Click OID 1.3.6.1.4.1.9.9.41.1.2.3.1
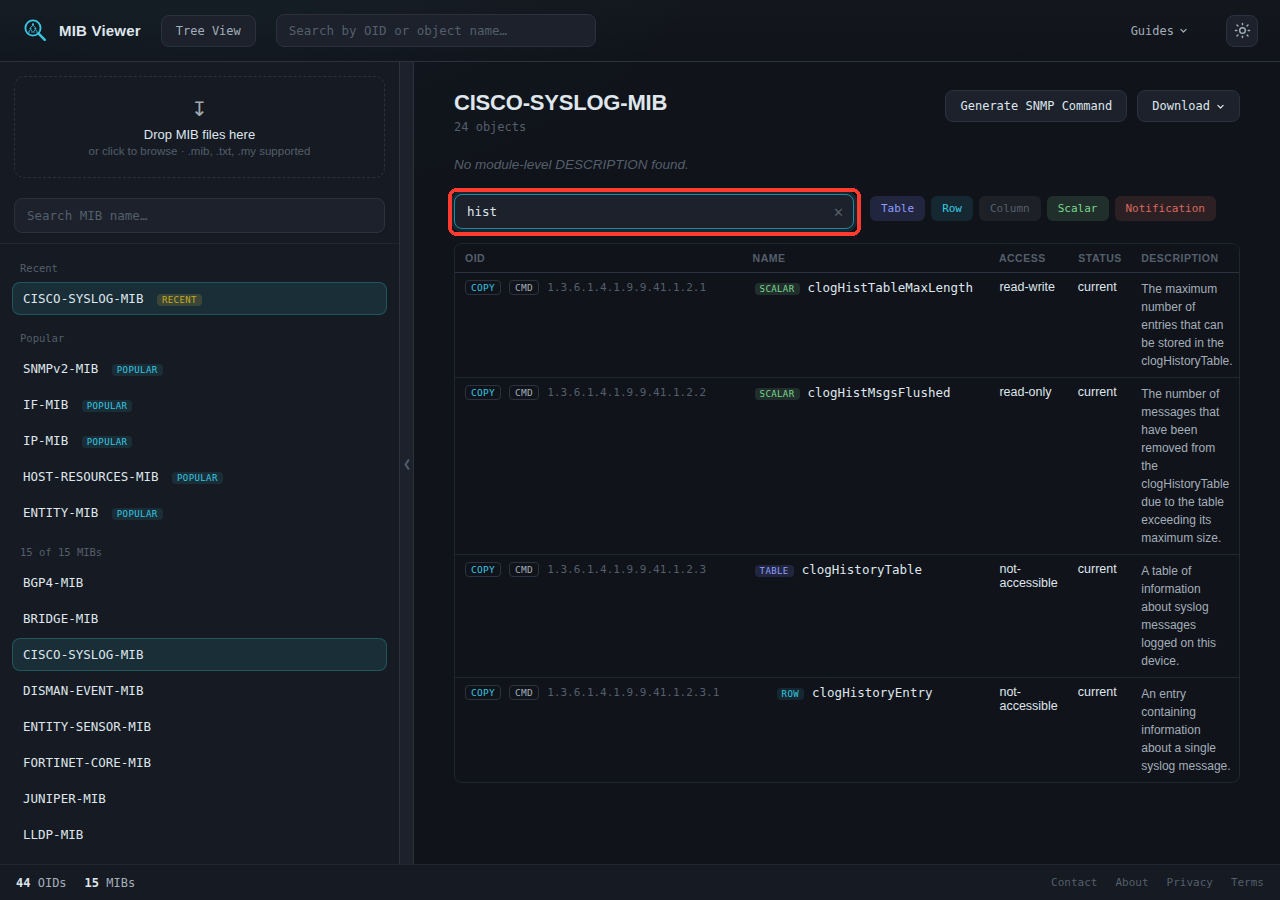The image size is (1280, 900). (x=633, y=693)
